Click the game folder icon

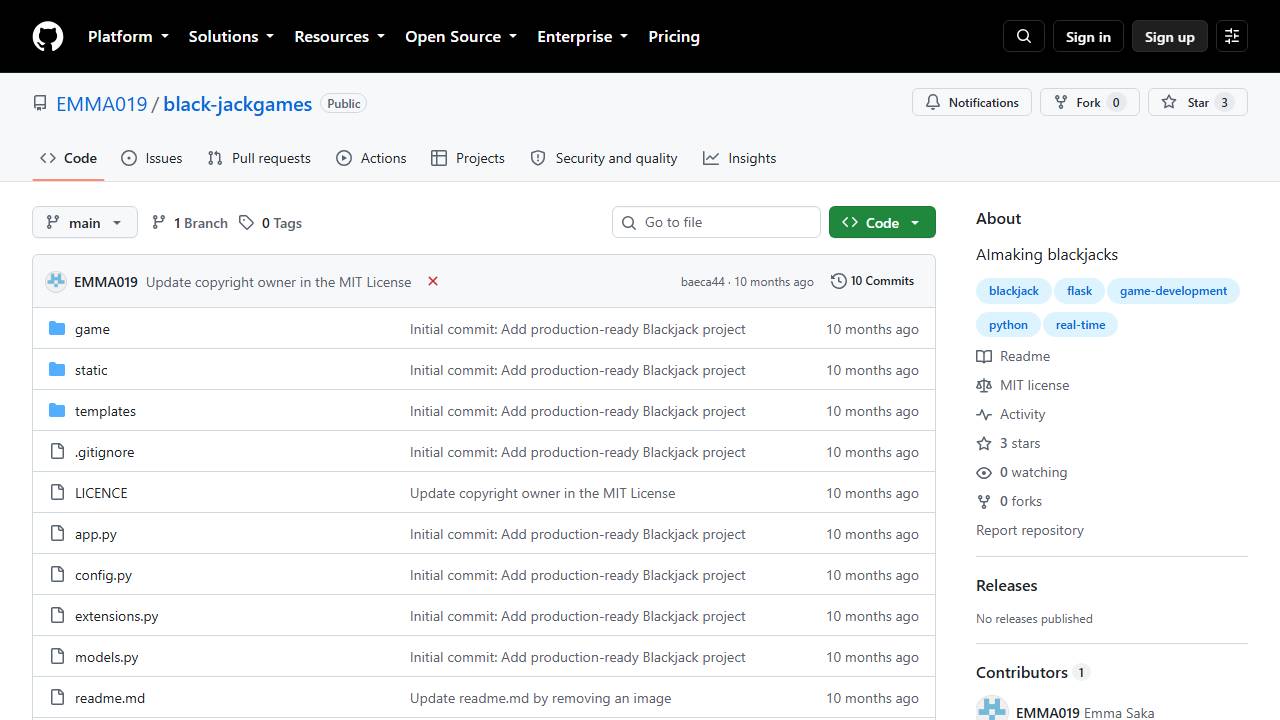tap(57, 329)
